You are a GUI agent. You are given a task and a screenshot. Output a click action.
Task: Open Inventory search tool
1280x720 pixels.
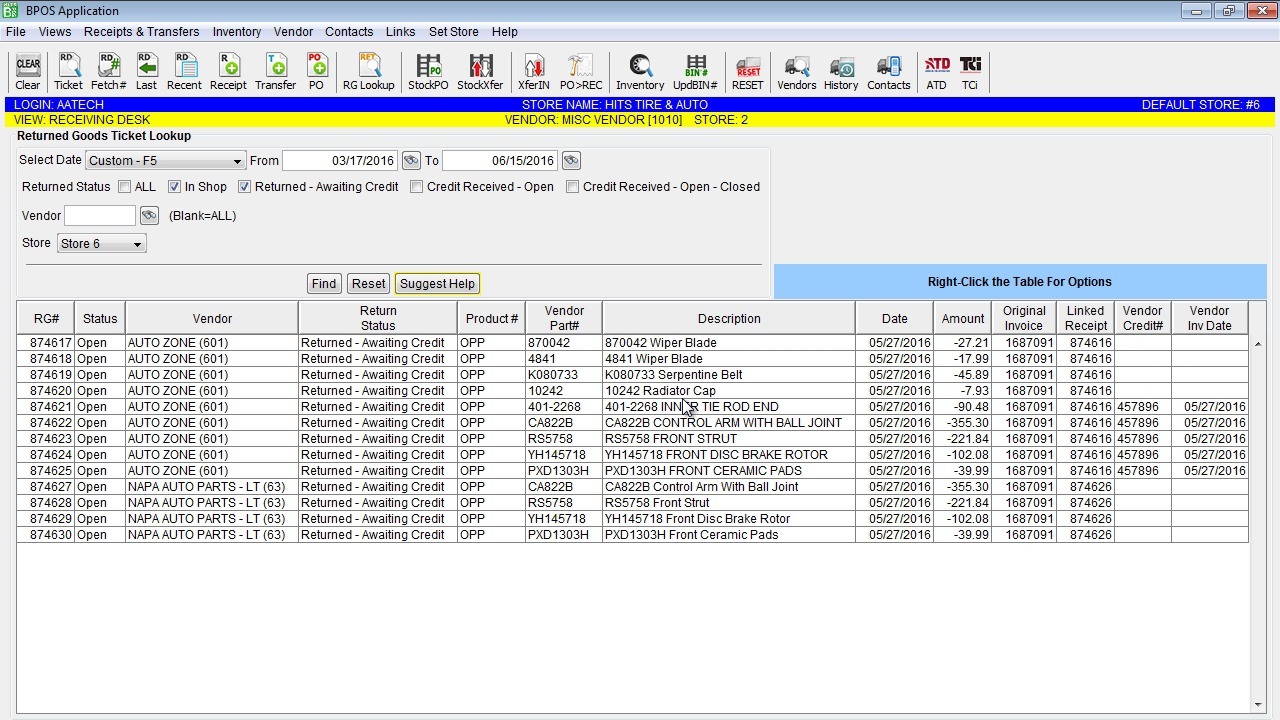click(640, 72)
